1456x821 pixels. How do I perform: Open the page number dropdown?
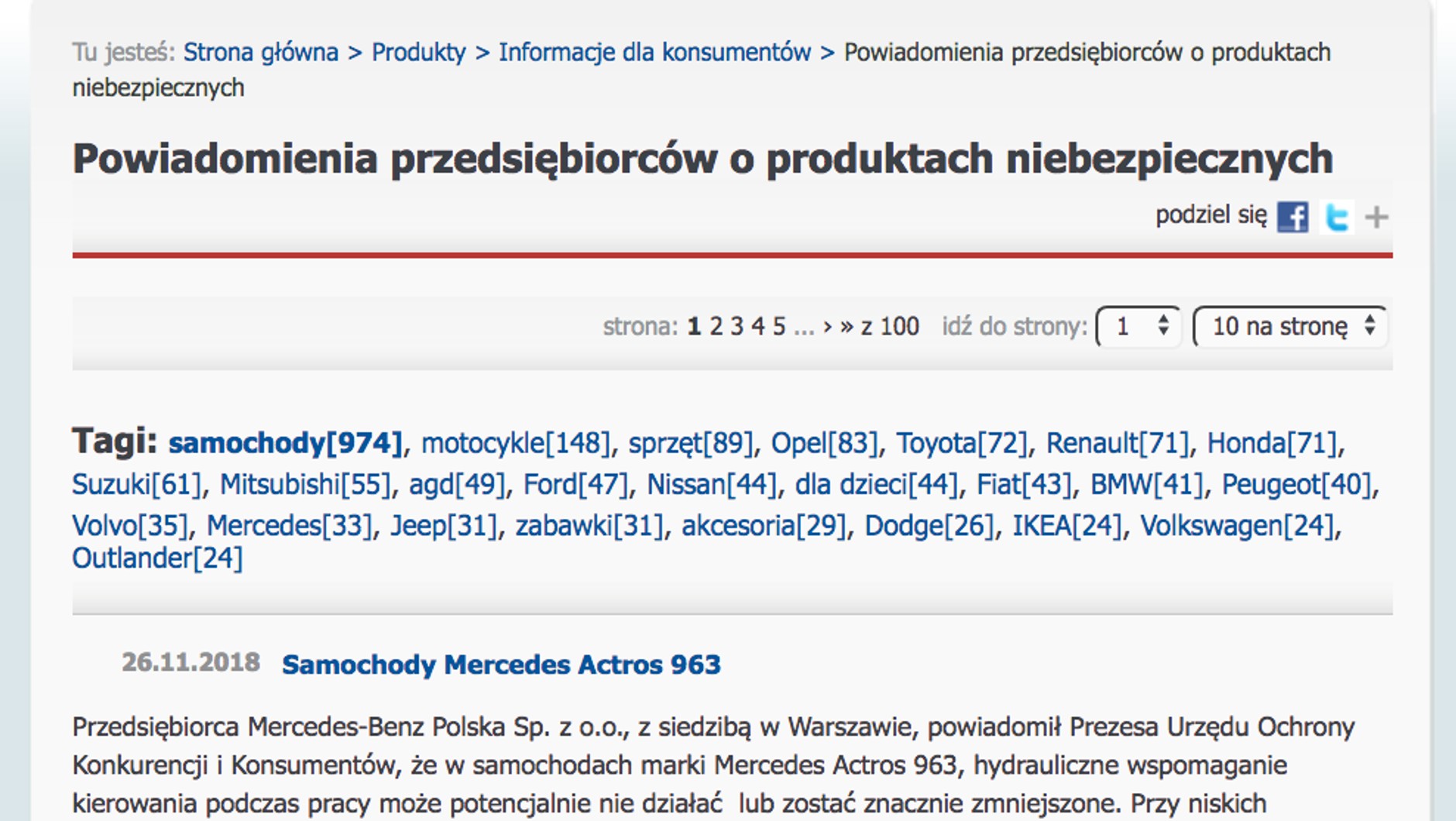coord(1138,327)
